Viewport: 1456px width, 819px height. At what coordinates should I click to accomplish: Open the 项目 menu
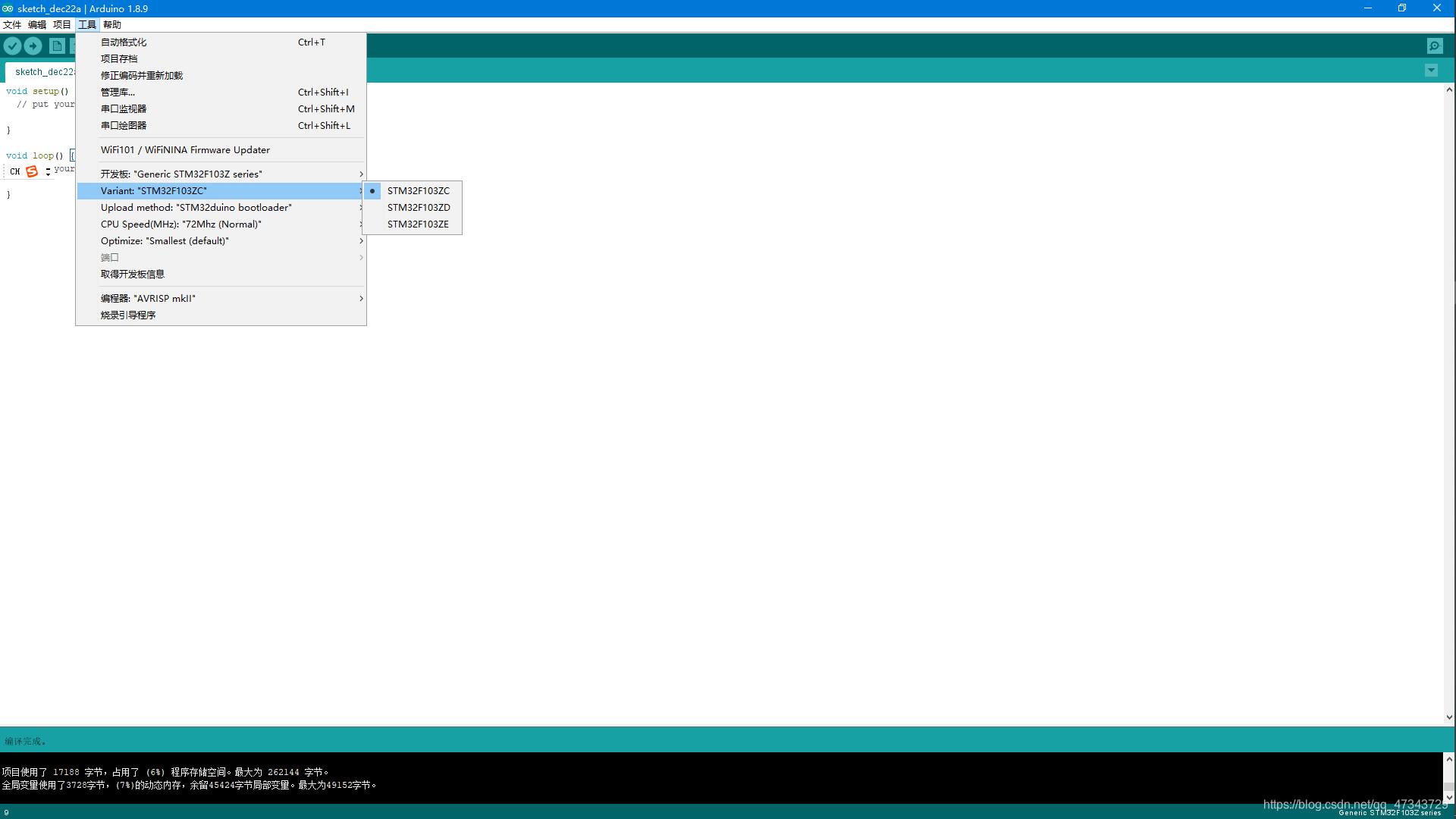[x=62, y=24]
